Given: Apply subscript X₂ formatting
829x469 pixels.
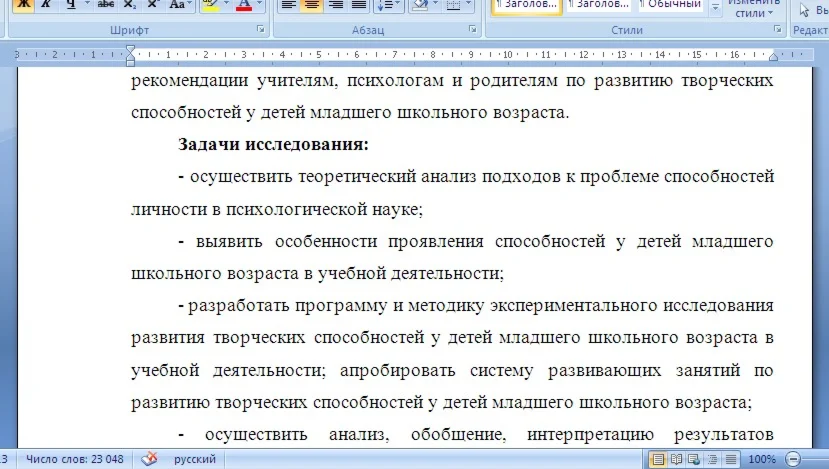Looking at the screenshot, I should click(129, 5).
